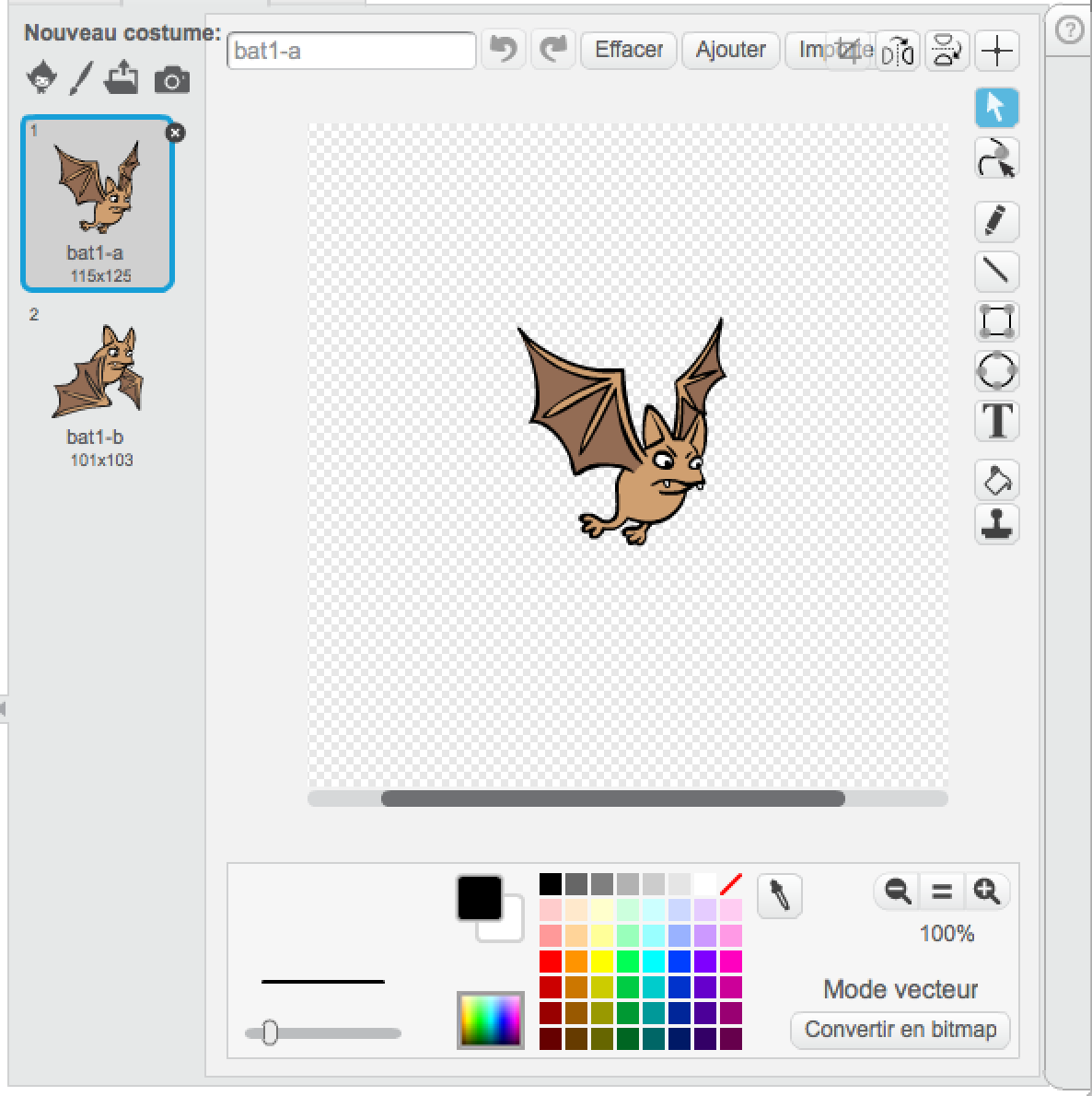This screenshot has width=1092, height=1096.
Task: Undo the last drawing action
Action: click(503, 51)
